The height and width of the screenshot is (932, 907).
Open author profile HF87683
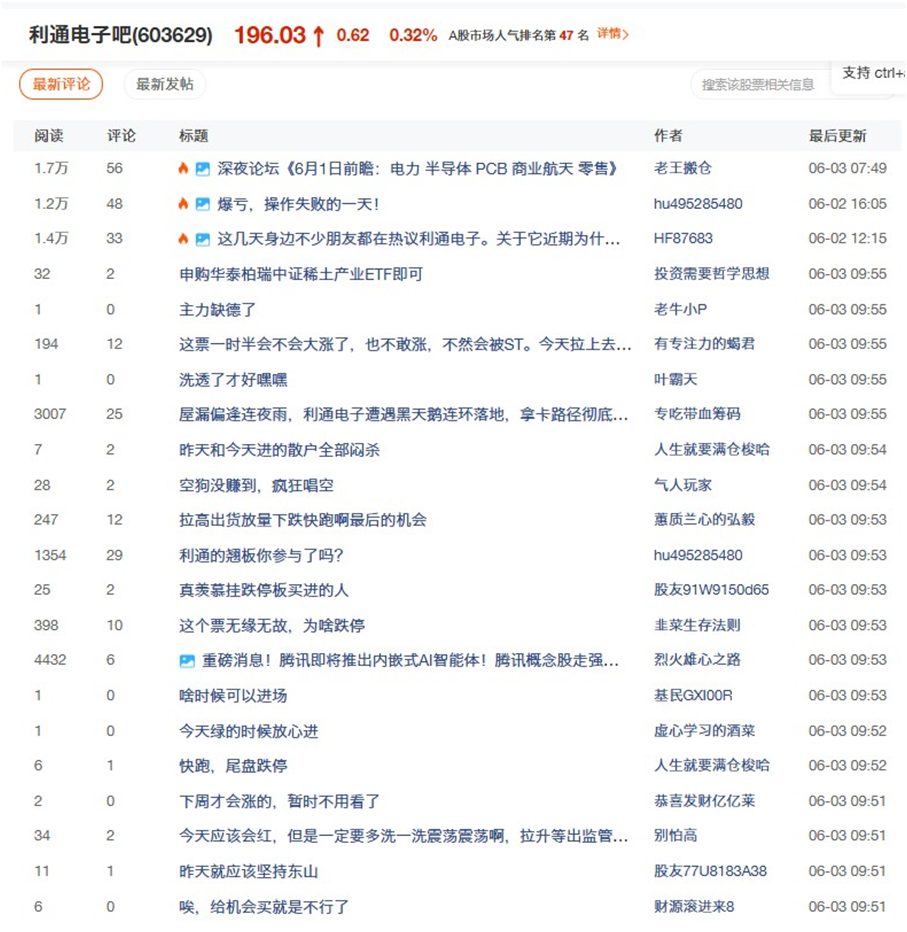683,239
